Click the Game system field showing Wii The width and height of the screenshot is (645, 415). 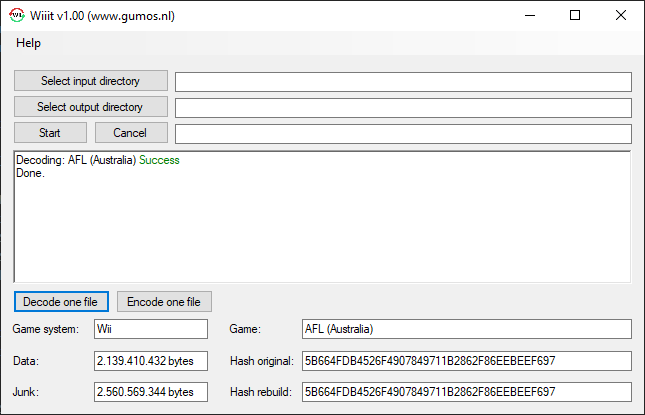tap(150, 329)
